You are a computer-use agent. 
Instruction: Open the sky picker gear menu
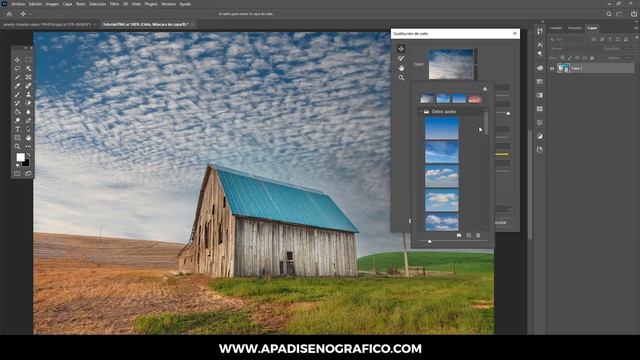(x=485, y=89)
